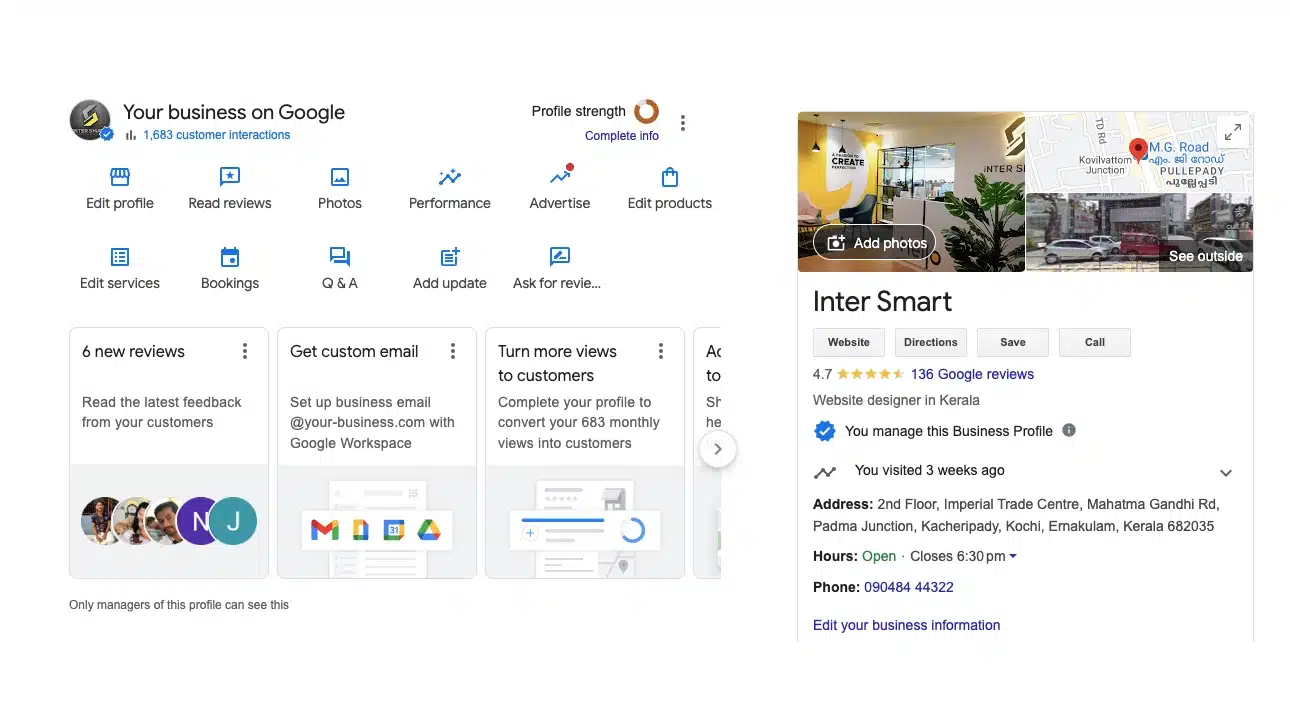Viewport: 1290px width, 720px height.
Task: Open Turn more views to customers card
Action: coord(585,453)
